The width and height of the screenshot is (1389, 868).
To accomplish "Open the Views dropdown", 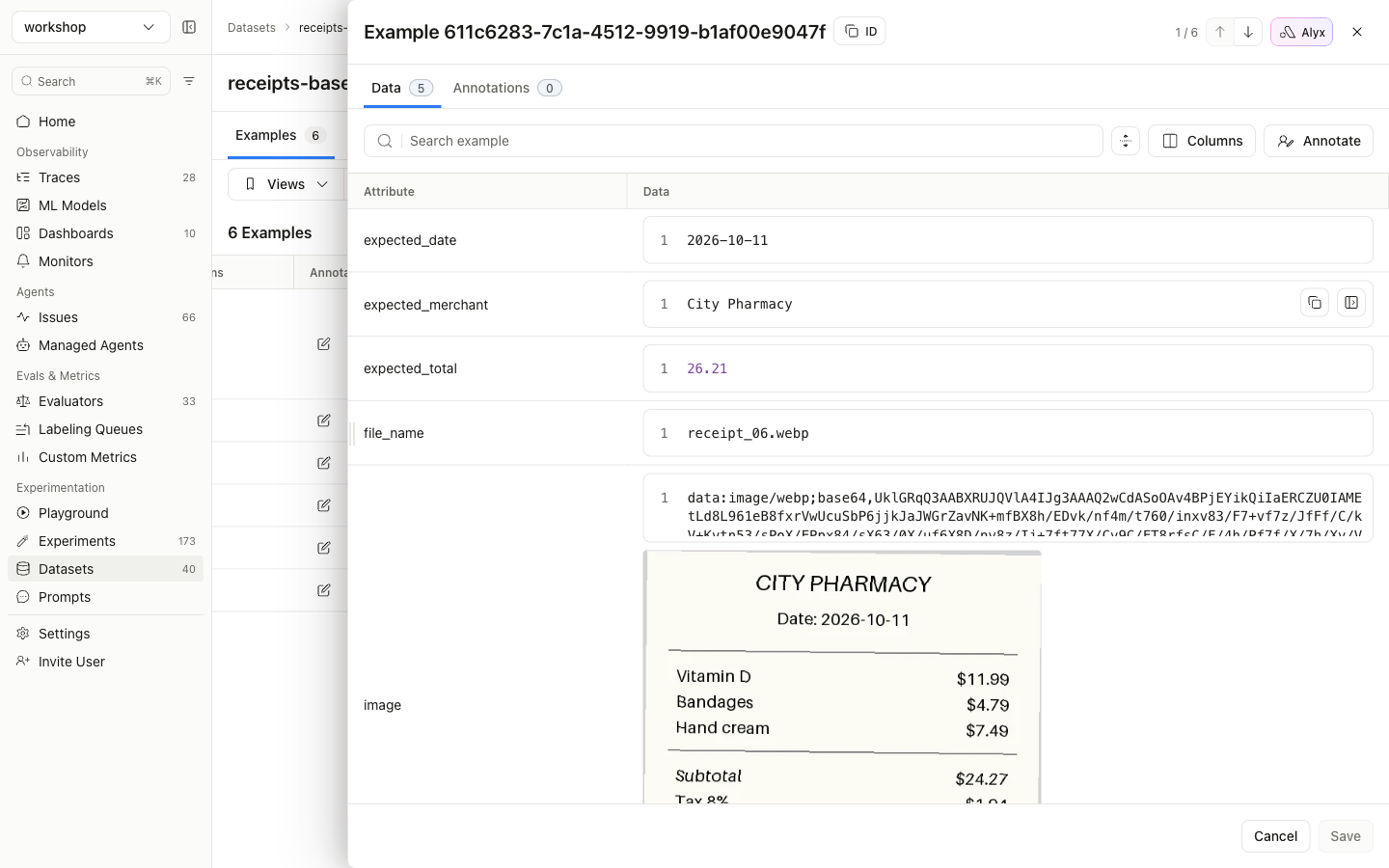I will pyautogui.click(x=286, y=184).
